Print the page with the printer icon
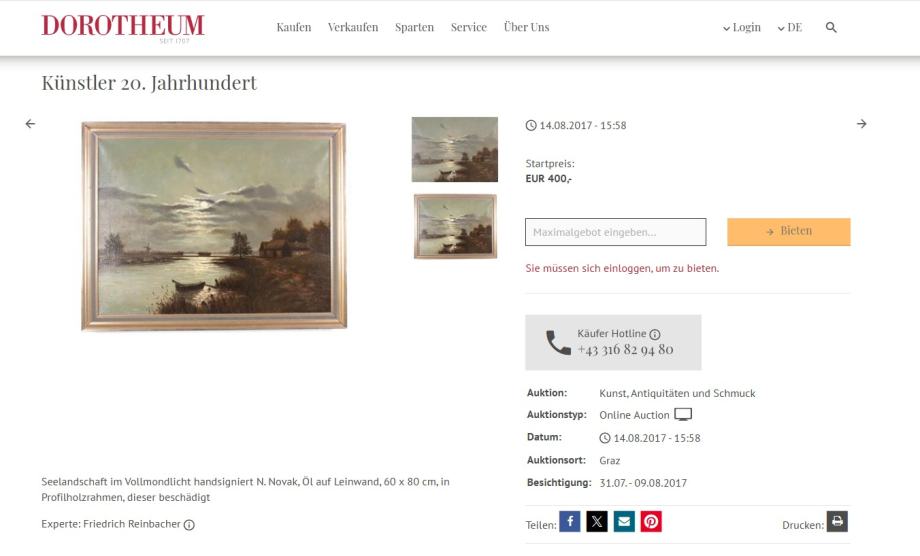 tap(837, 521)
